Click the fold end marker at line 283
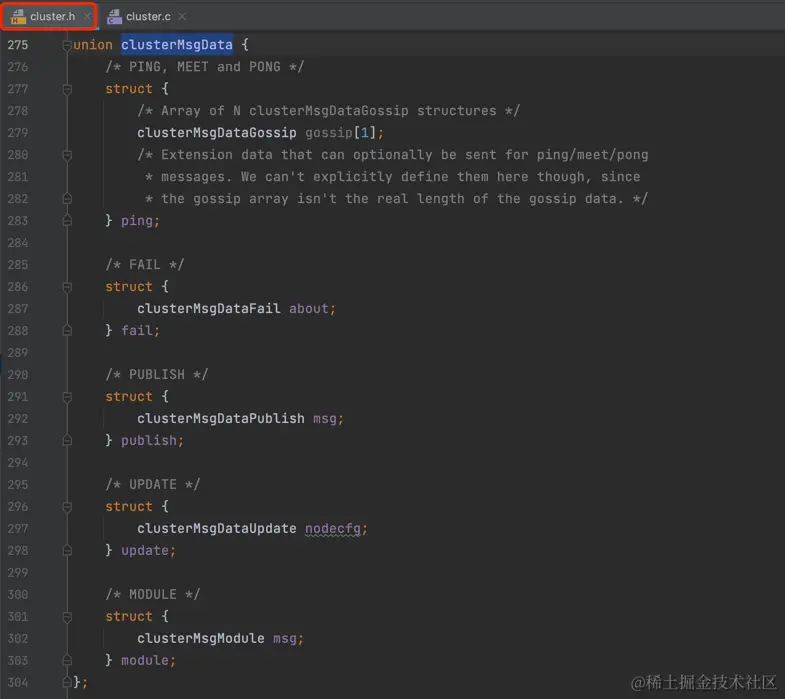 click(x=67, y=221)
